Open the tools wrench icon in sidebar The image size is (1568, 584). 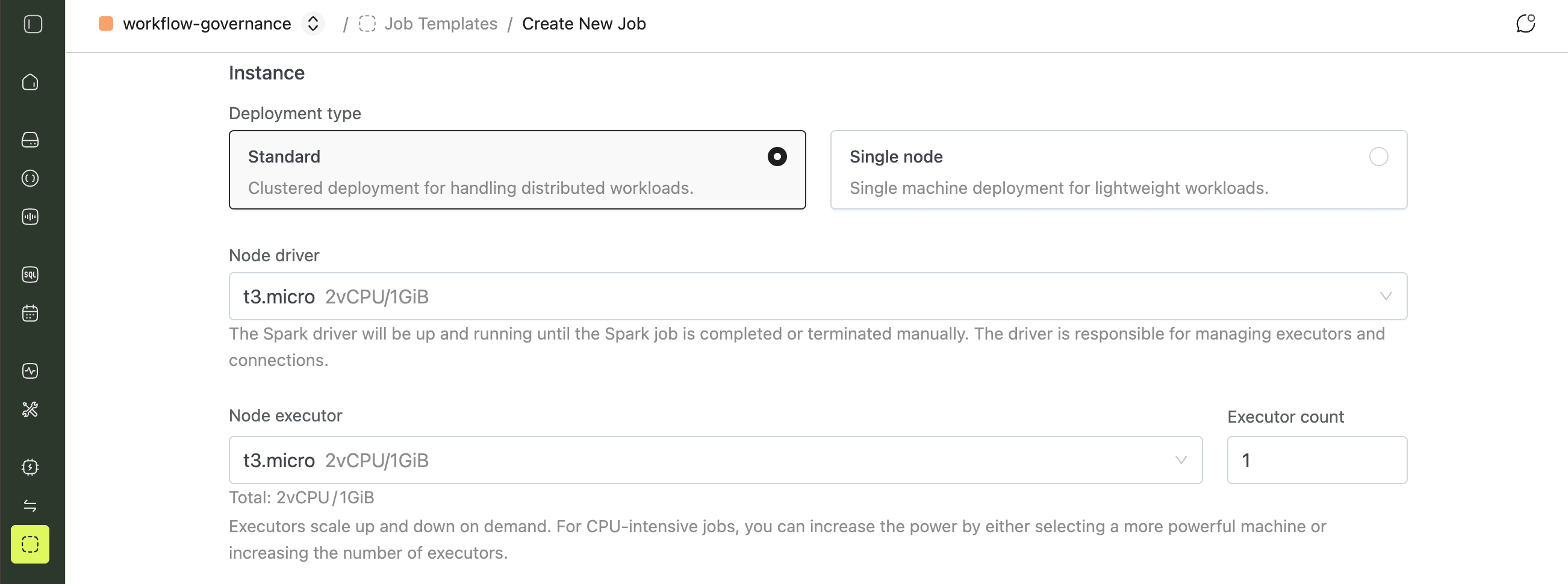(30, 409)
